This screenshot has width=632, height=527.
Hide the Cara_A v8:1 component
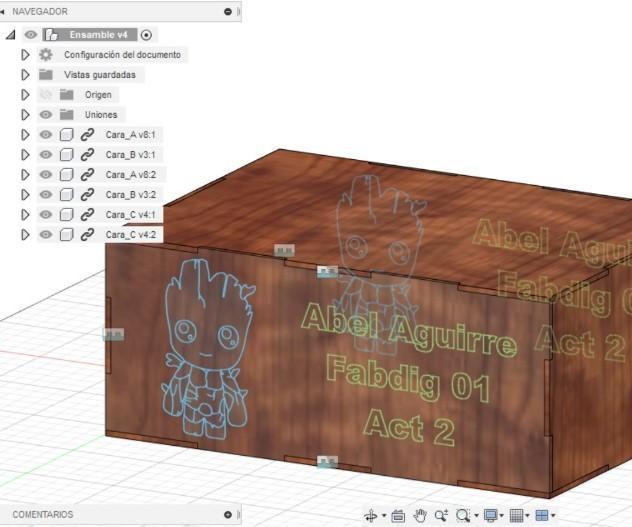(46, 135)
